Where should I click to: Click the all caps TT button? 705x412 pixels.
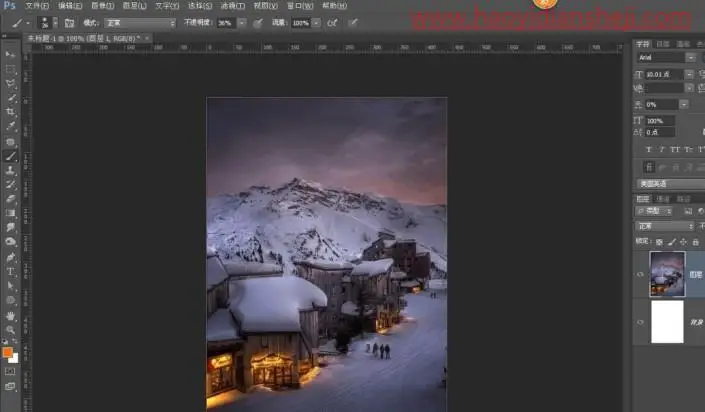point(675,149)
